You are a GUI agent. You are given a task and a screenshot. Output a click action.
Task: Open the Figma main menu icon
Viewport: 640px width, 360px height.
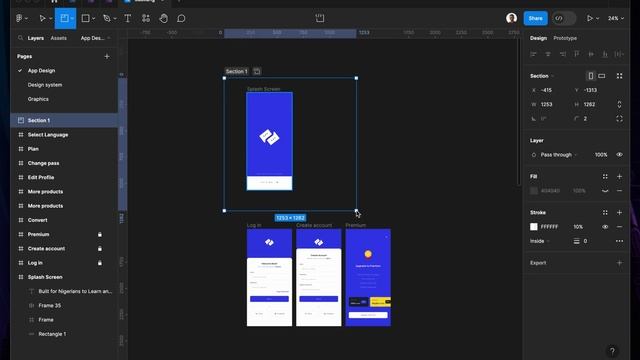[19, 18]
